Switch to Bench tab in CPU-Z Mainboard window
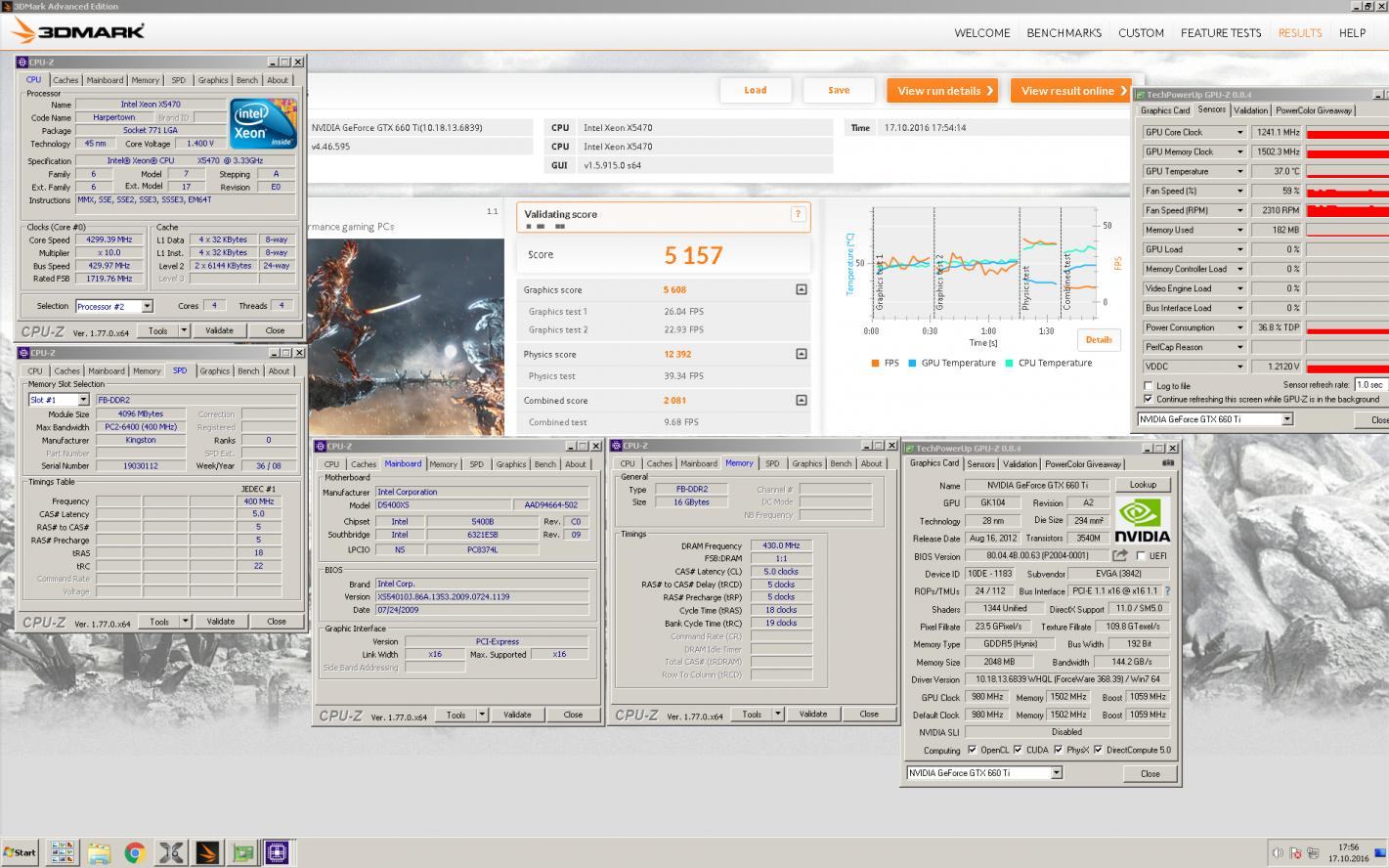1389x868 pixels. click(x=544, y=464)
